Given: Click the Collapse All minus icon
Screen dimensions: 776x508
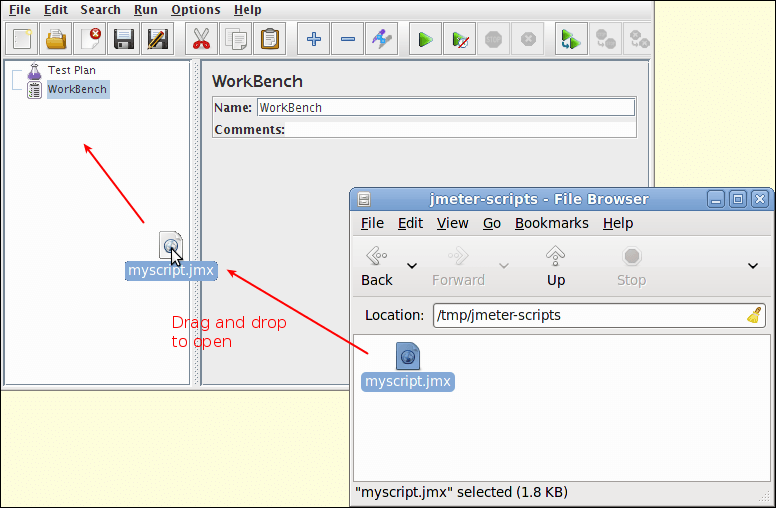Looking at the screenshot, I should [348, 40].
